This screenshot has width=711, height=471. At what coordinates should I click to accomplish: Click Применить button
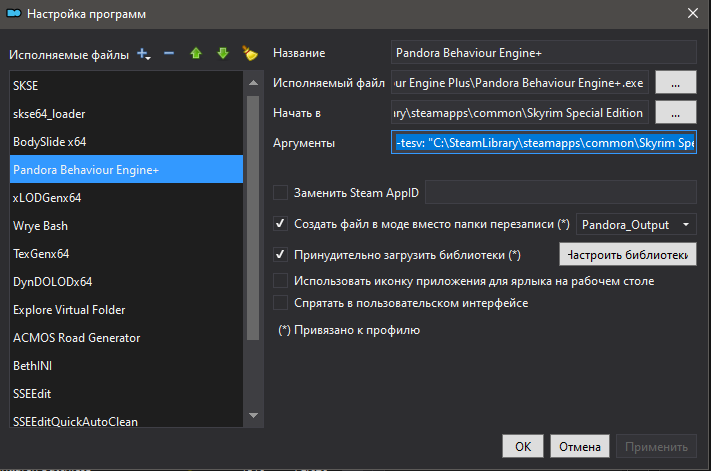pos(656,447)
